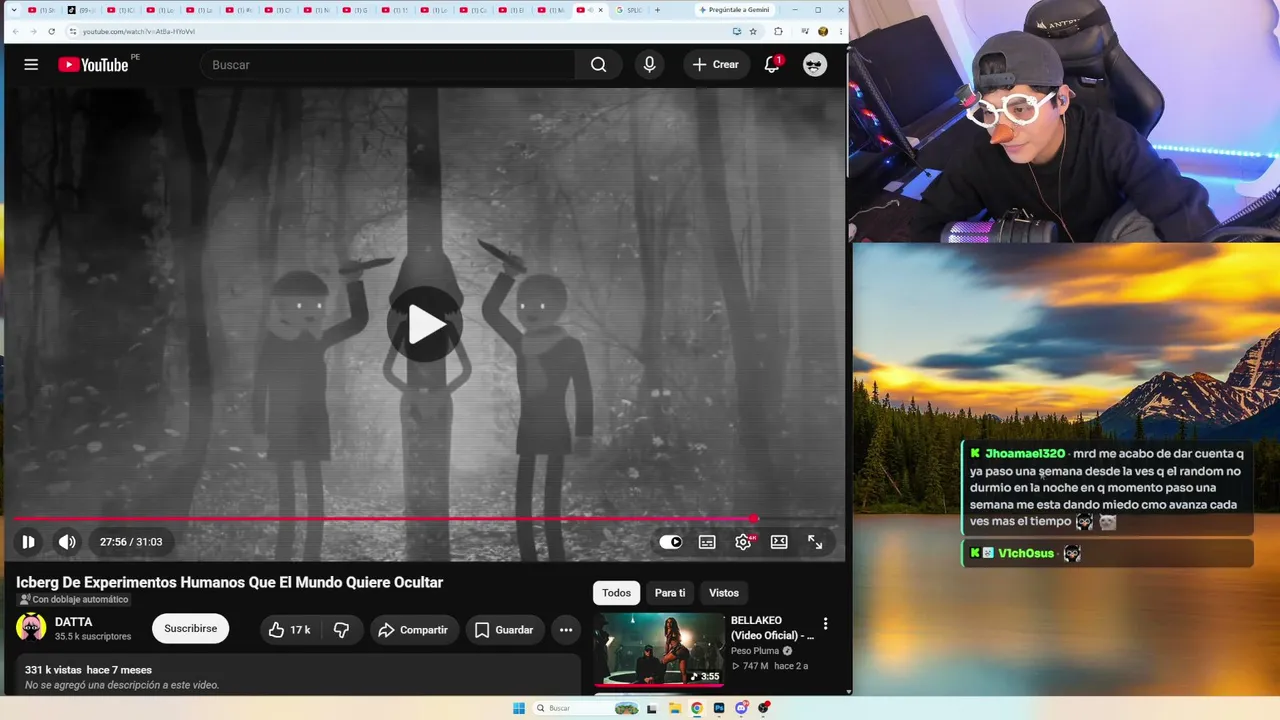Open the DATTA channel name link
This screenshot has height=720, width=1280.
74,622
